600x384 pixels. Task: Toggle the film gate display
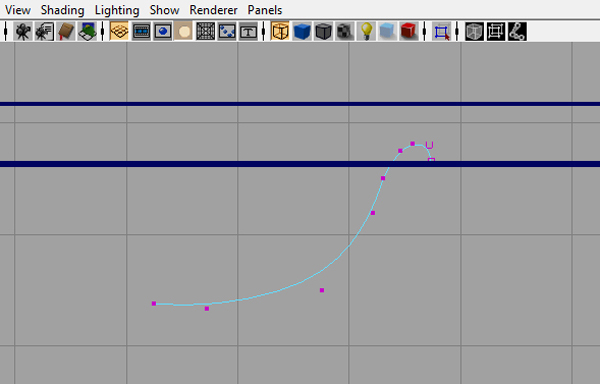click(141, 31)
